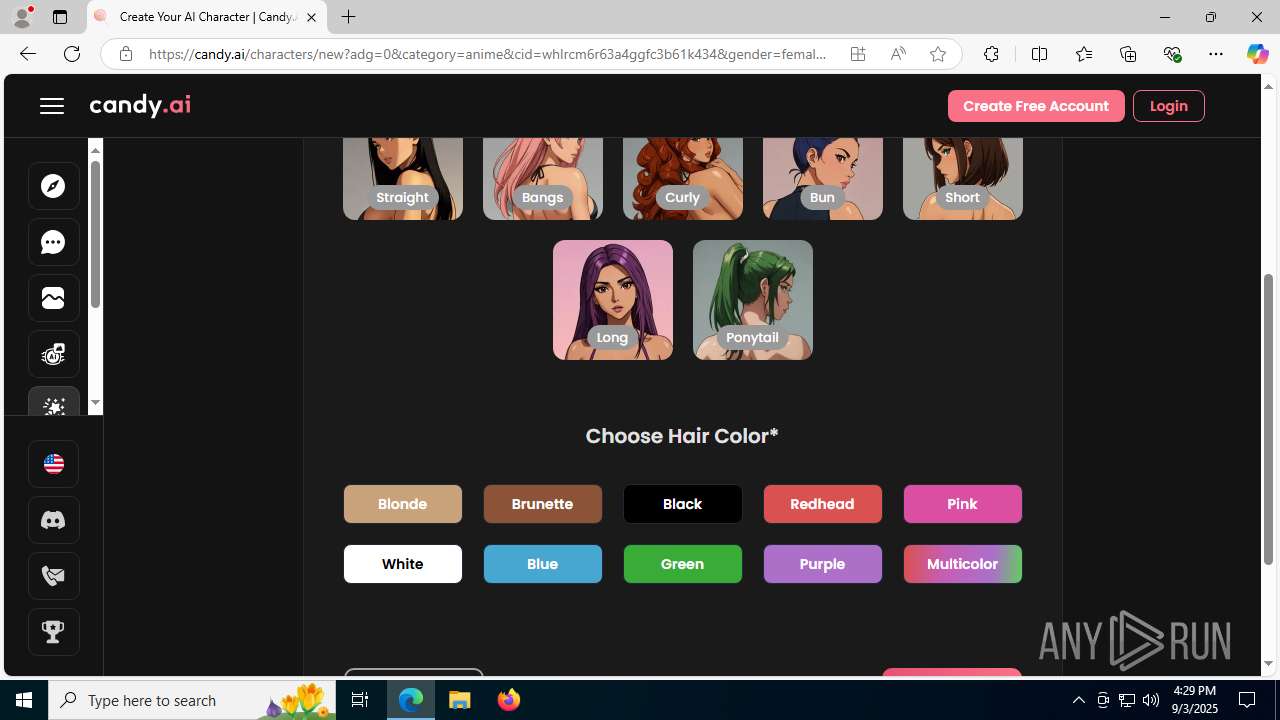Viewport: 1280px width, 720px height.
Task: Switch to Create Your AI Character tab
Action: [207, 17]
